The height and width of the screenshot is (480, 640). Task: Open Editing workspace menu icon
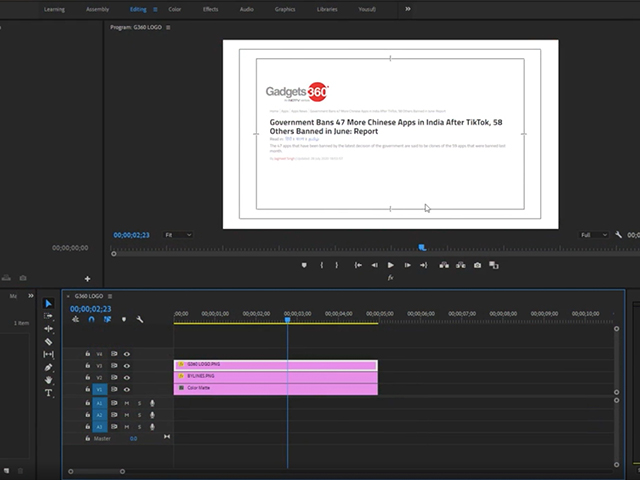click(155, 9)
